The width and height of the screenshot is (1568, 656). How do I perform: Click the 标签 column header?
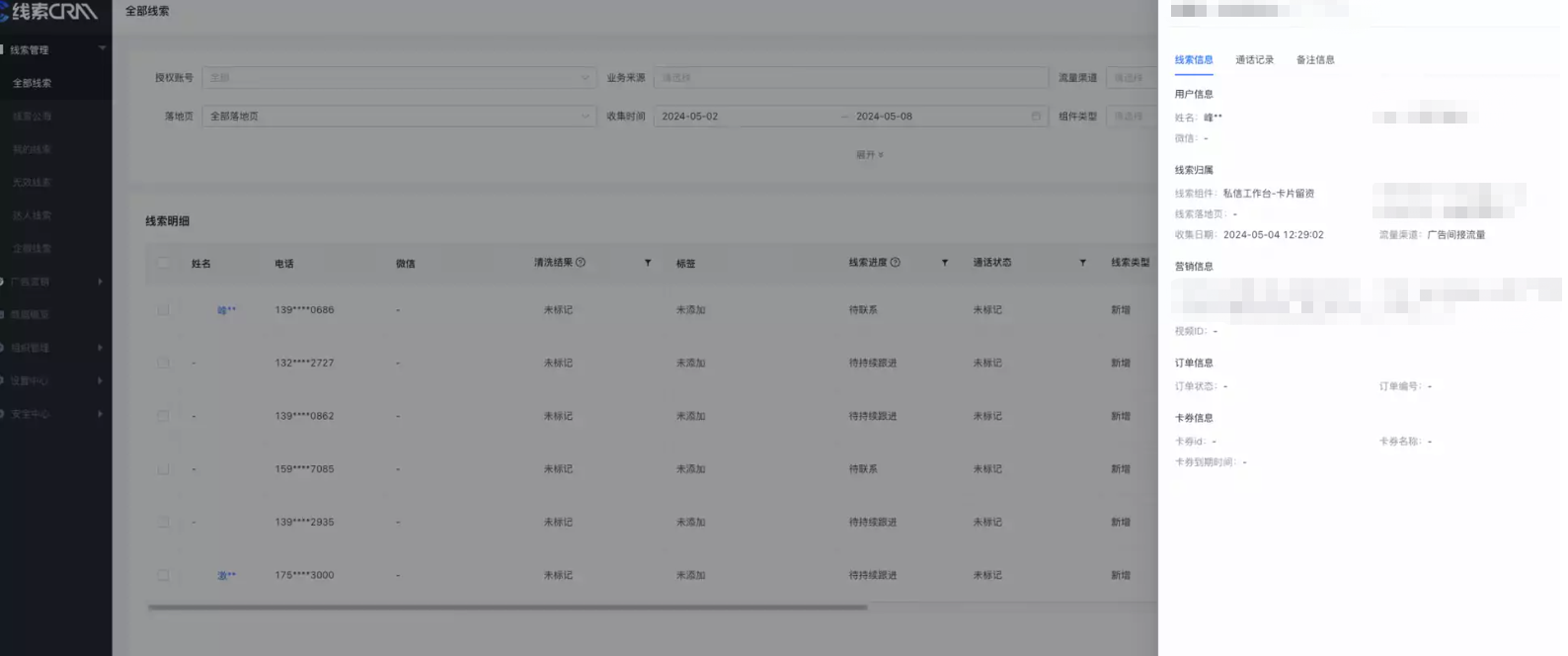(x=685, y=264)
